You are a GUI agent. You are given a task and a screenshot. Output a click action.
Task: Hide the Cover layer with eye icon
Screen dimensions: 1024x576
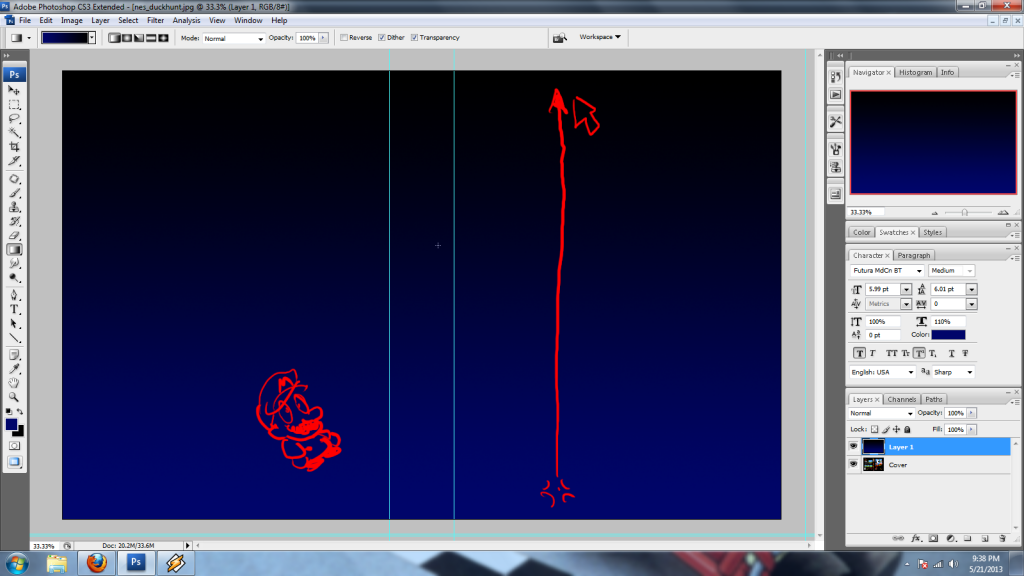tap(854, 464)
